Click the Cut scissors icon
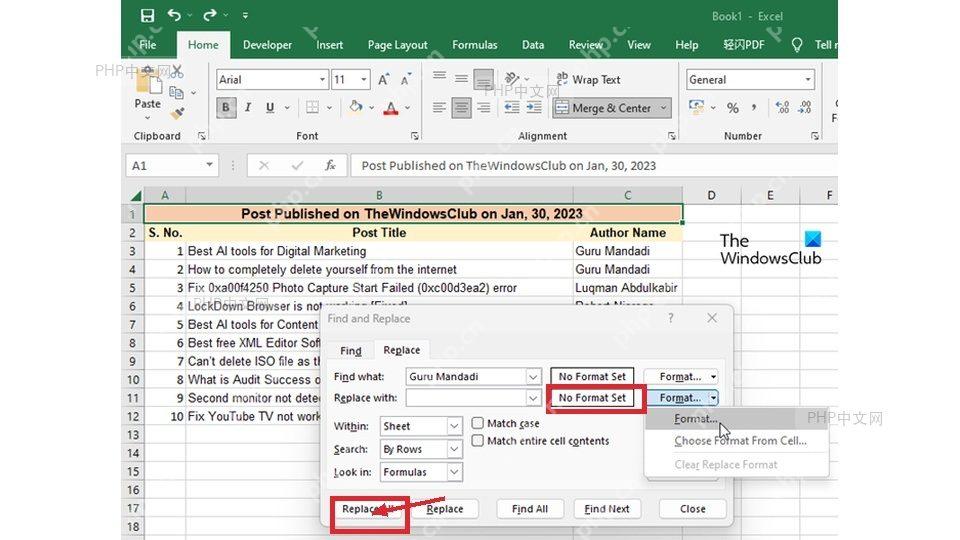This screenshot has height=540, width=960. pyautogui.click(x=176, y=72)
